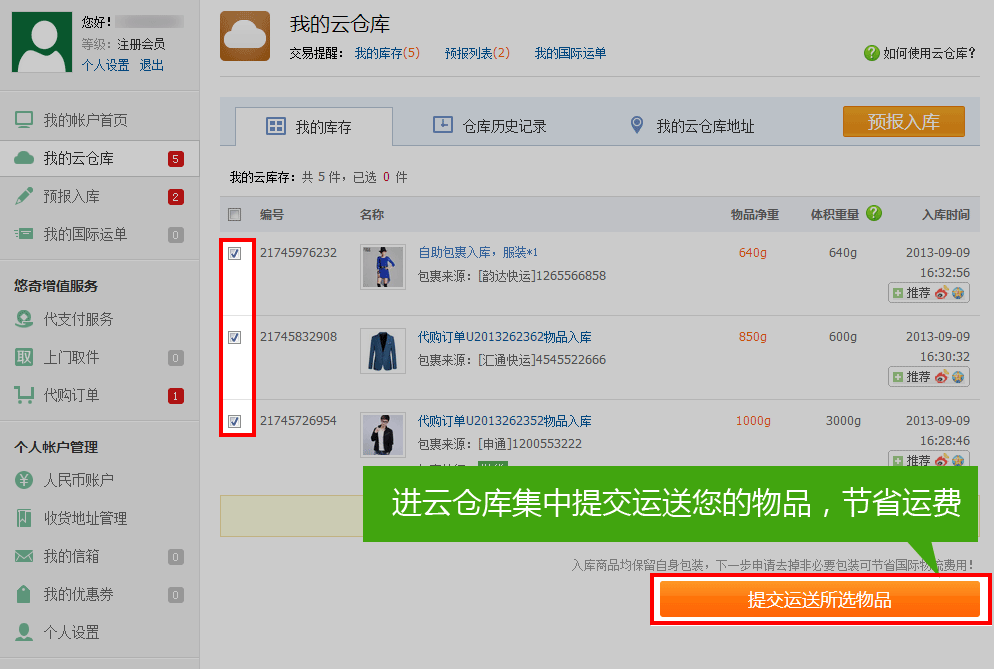The width and height of the screenshot is (994, 669).
Task: Open 预报入库 in the sidebar
Action: click(x=72, y=197)
